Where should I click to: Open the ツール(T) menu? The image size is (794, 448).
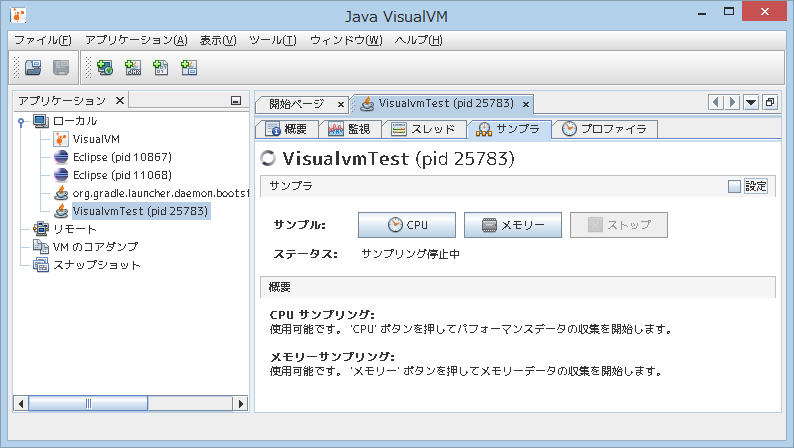click(x=272, y=40)
